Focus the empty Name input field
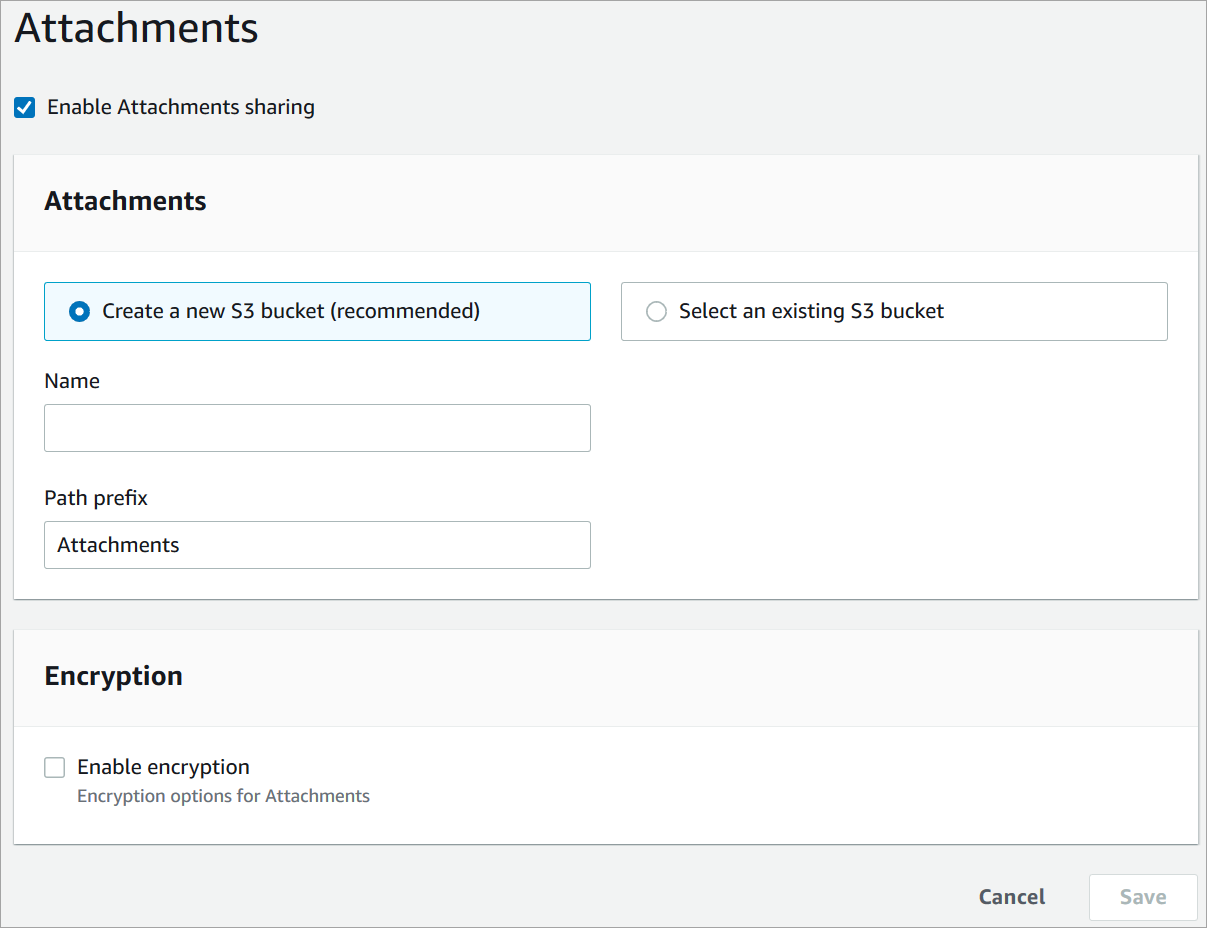 pos(317,428)
